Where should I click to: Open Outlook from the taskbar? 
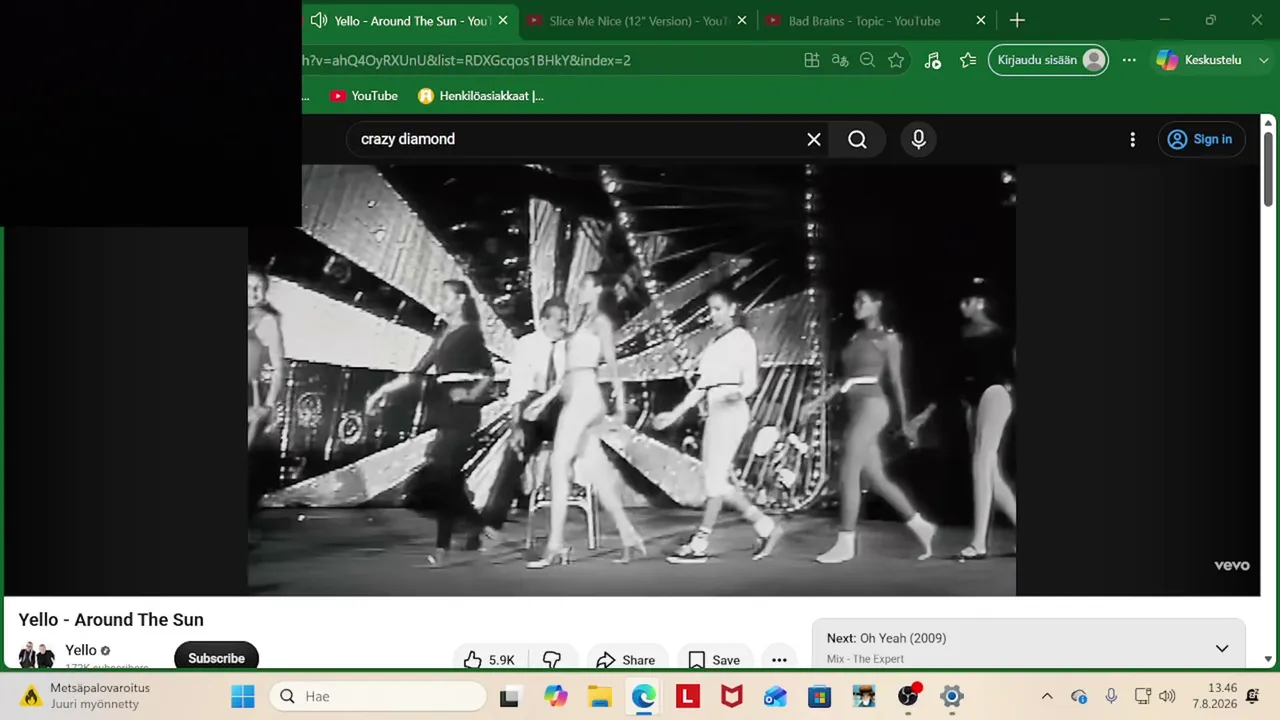pyautogui.click(x=775, y=696)
